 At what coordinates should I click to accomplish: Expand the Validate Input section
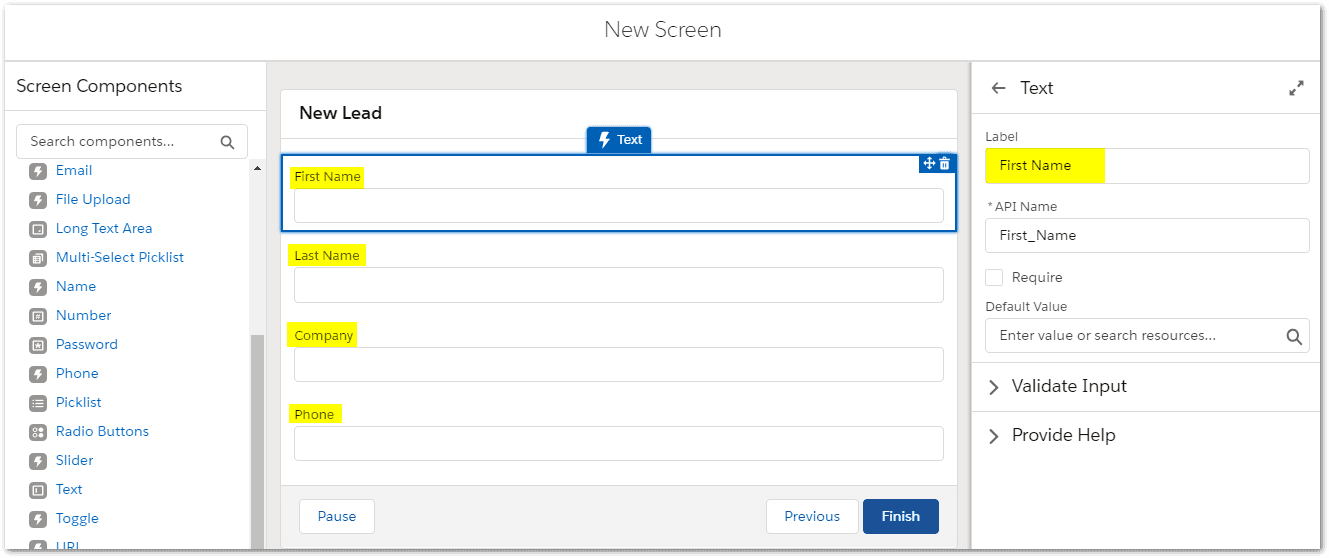(x=993, y=387)
